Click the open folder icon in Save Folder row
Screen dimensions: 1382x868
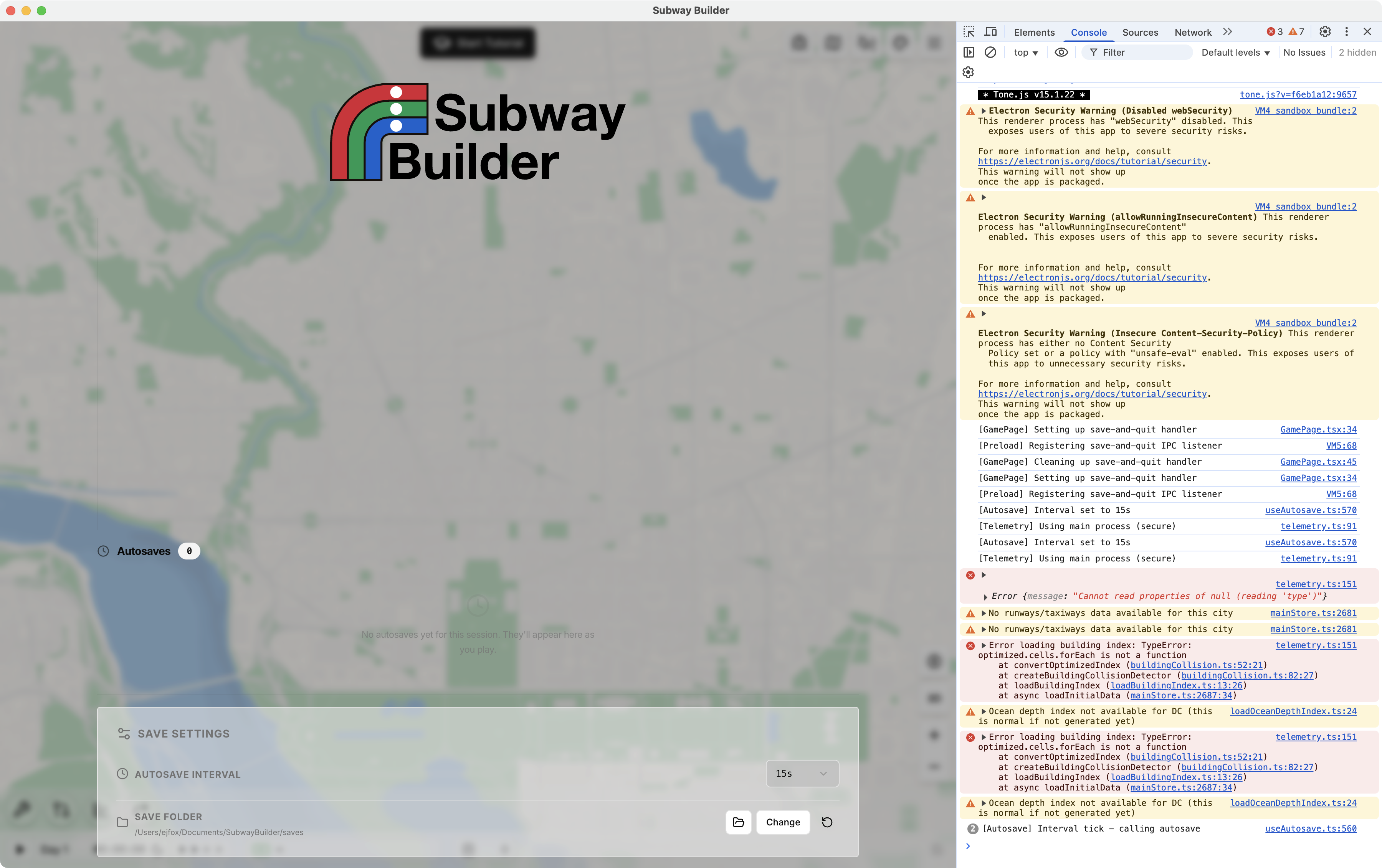click(738, 822)
